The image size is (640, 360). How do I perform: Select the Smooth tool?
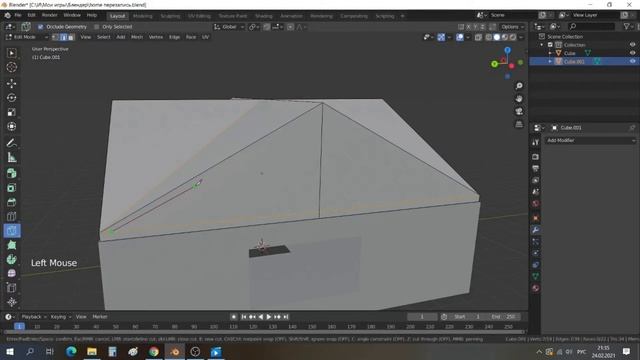point(11,273)
